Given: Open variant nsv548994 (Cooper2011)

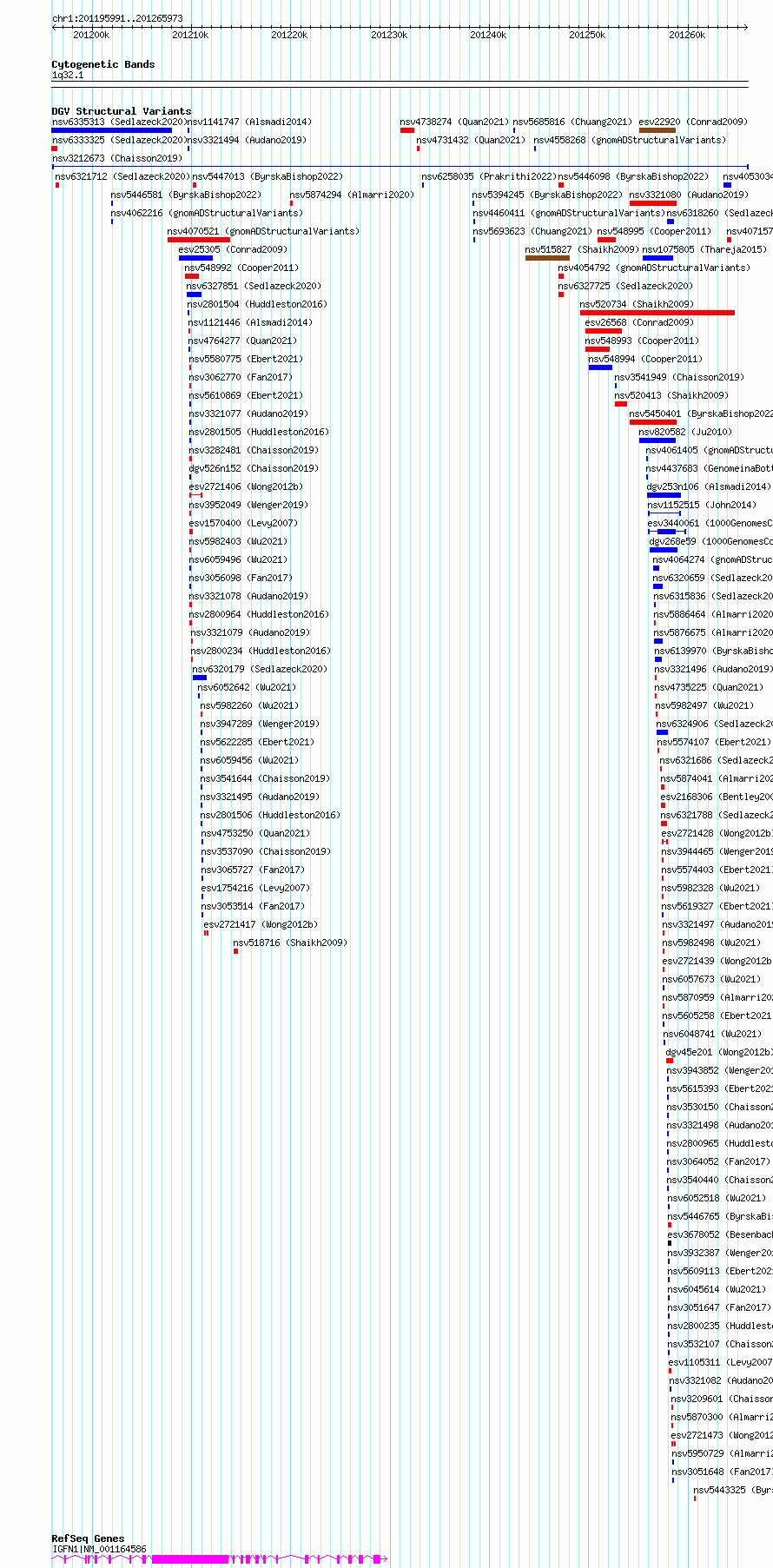Looking at the screenshot, I should (645, 359).
